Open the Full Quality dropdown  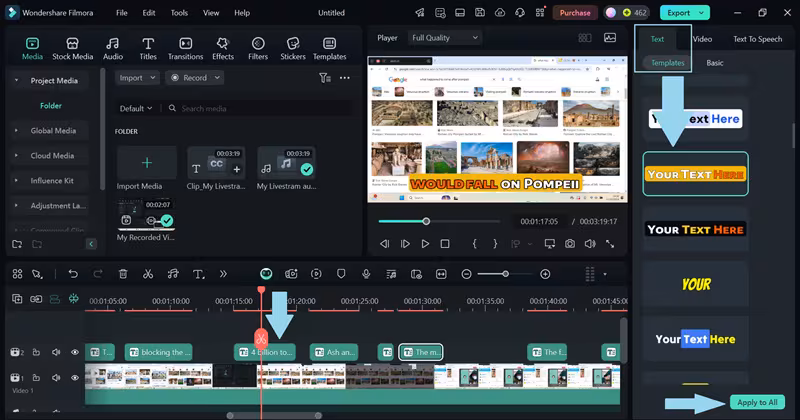pyautogui.click(x=445, y=38)
